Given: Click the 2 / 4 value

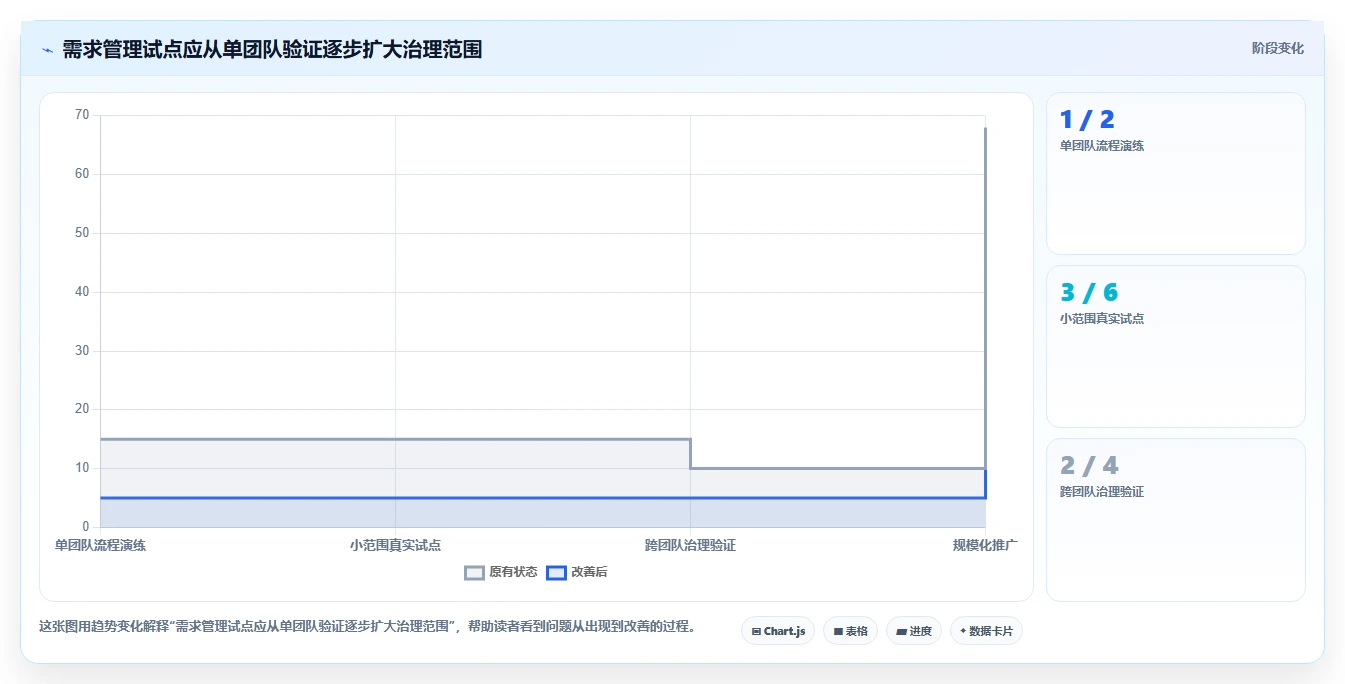Looking at the screenshot, I should click(x=1089, y=466).
